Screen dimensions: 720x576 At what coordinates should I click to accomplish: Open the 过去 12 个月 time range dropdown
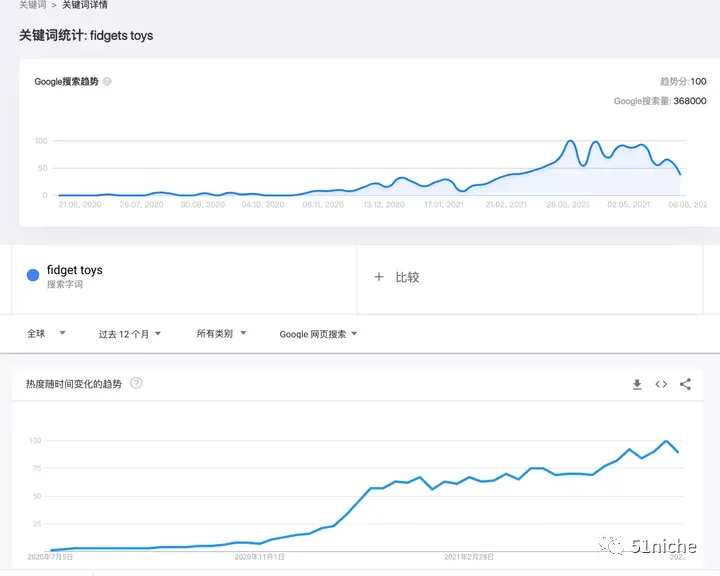pyautogui.click(x=129, y=334)
